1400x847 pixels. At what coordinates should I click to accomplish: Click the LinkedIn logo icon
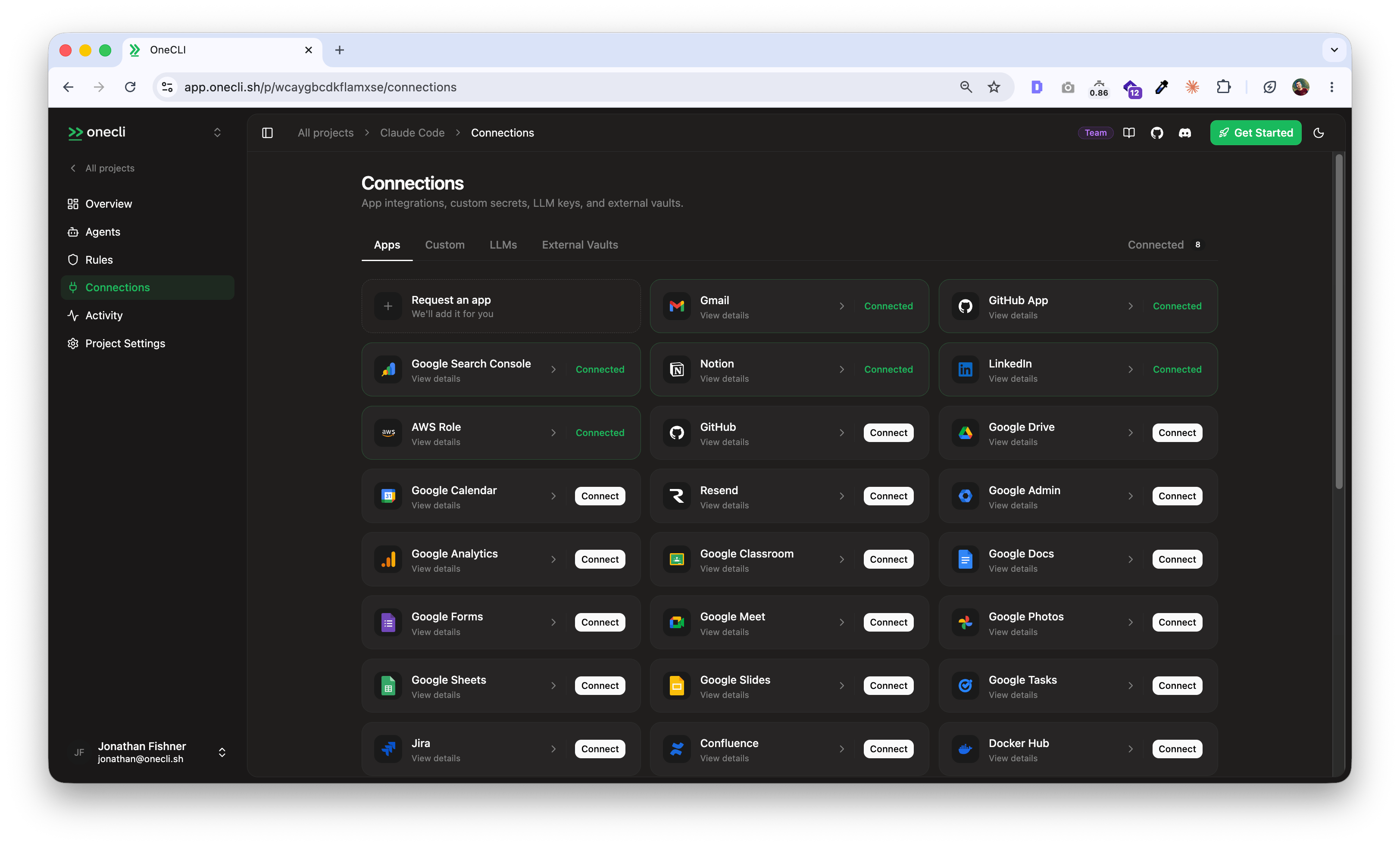click(965, 369)
